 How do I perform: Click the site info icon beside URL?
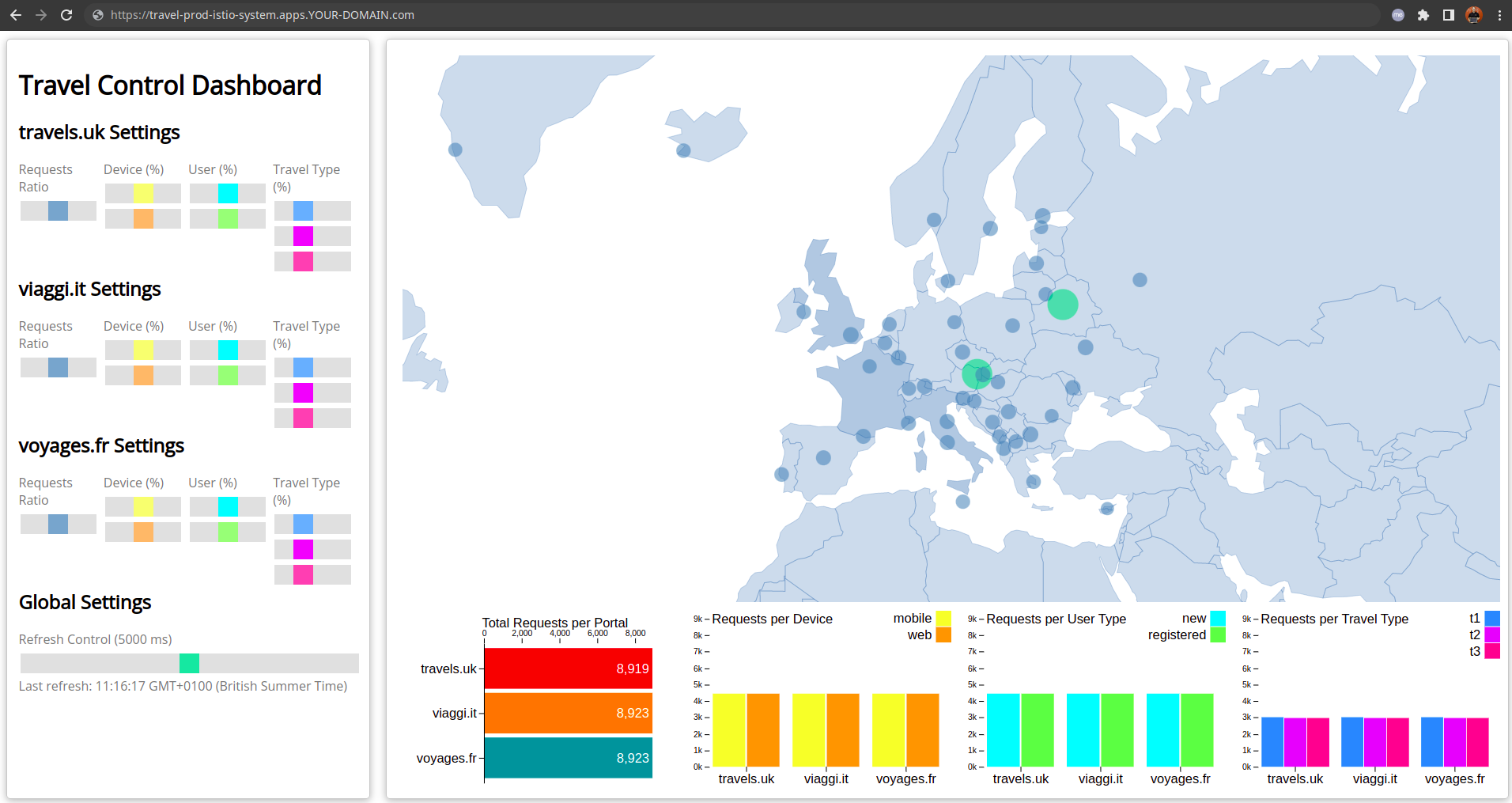(98, 15)
